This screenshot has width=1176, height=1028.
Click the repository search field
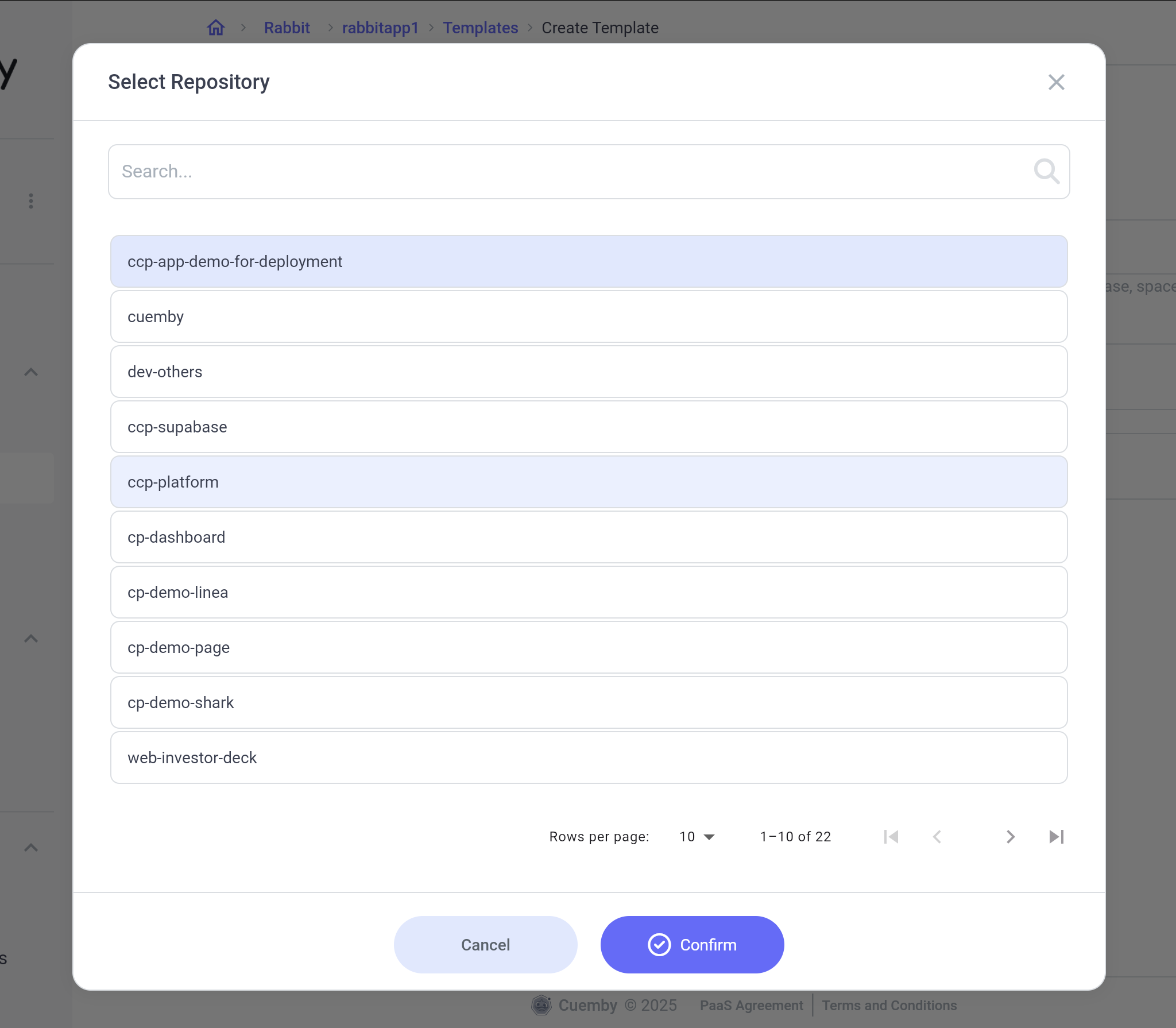(517, 171)
